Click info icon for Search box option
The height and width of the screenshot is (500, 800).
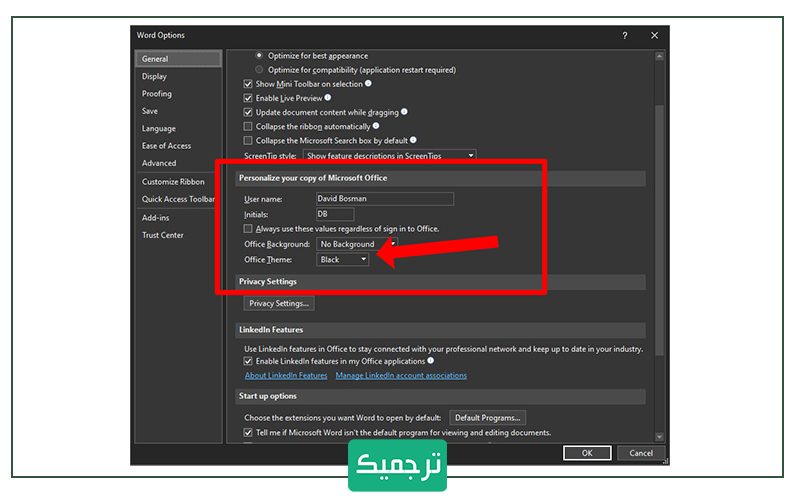click(413, 140)
